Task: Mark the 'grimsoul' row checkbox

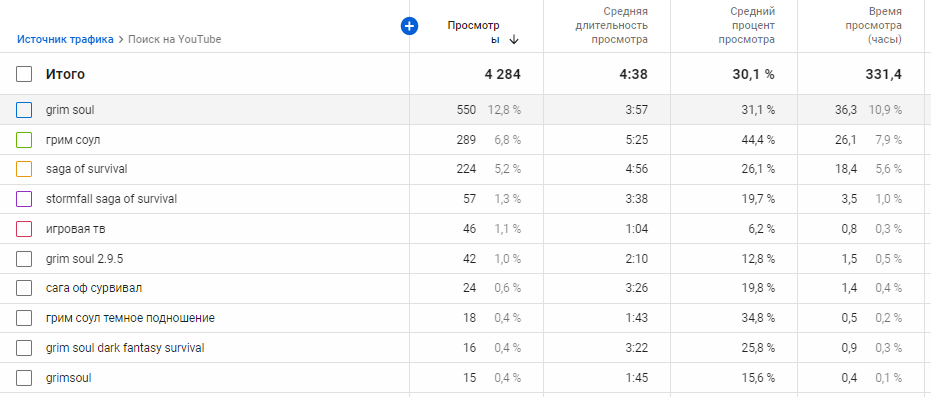Action: (24, 377)
